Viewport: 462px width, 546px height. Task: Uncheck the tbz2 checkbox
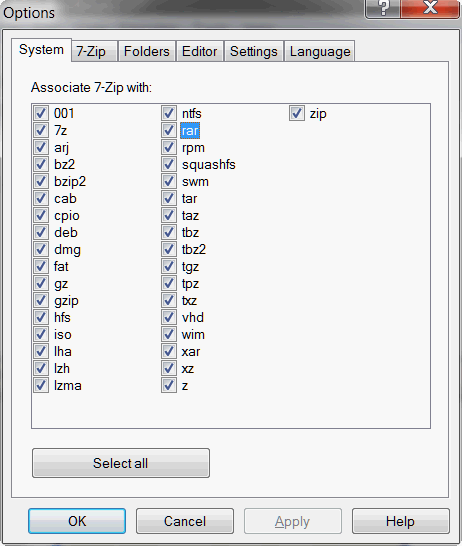click(x=169, y=249)
